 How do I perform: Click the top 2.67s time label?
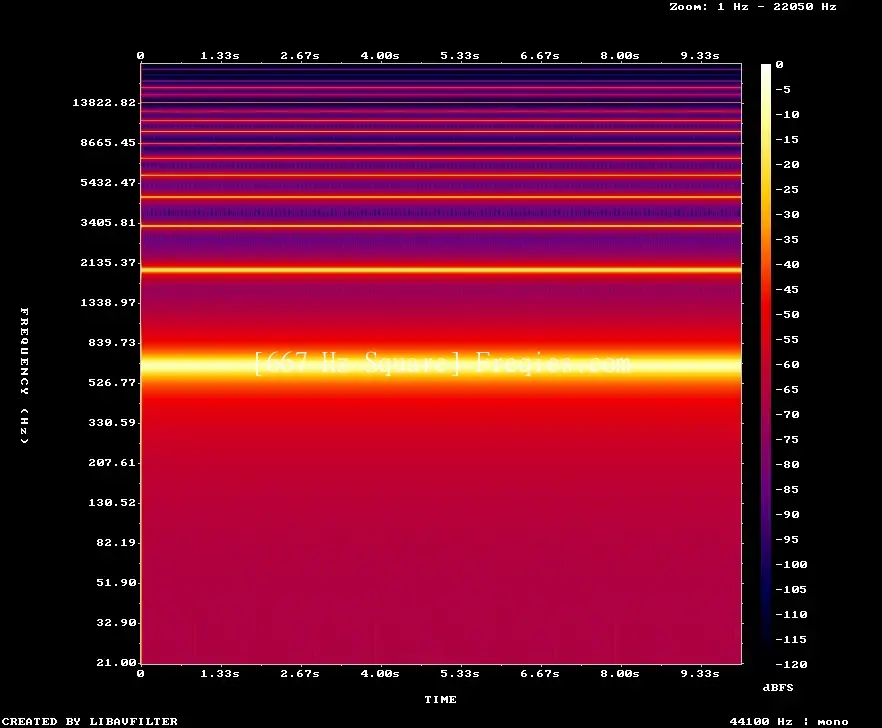[300, 55]
